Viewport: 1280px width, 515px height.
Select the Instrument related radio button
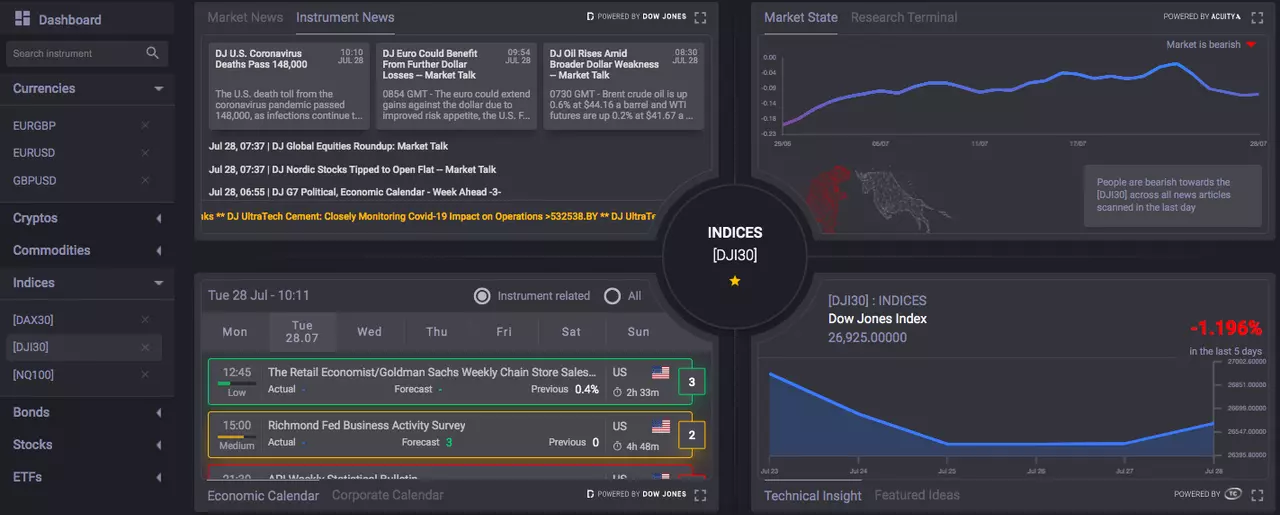pos(482,296)
